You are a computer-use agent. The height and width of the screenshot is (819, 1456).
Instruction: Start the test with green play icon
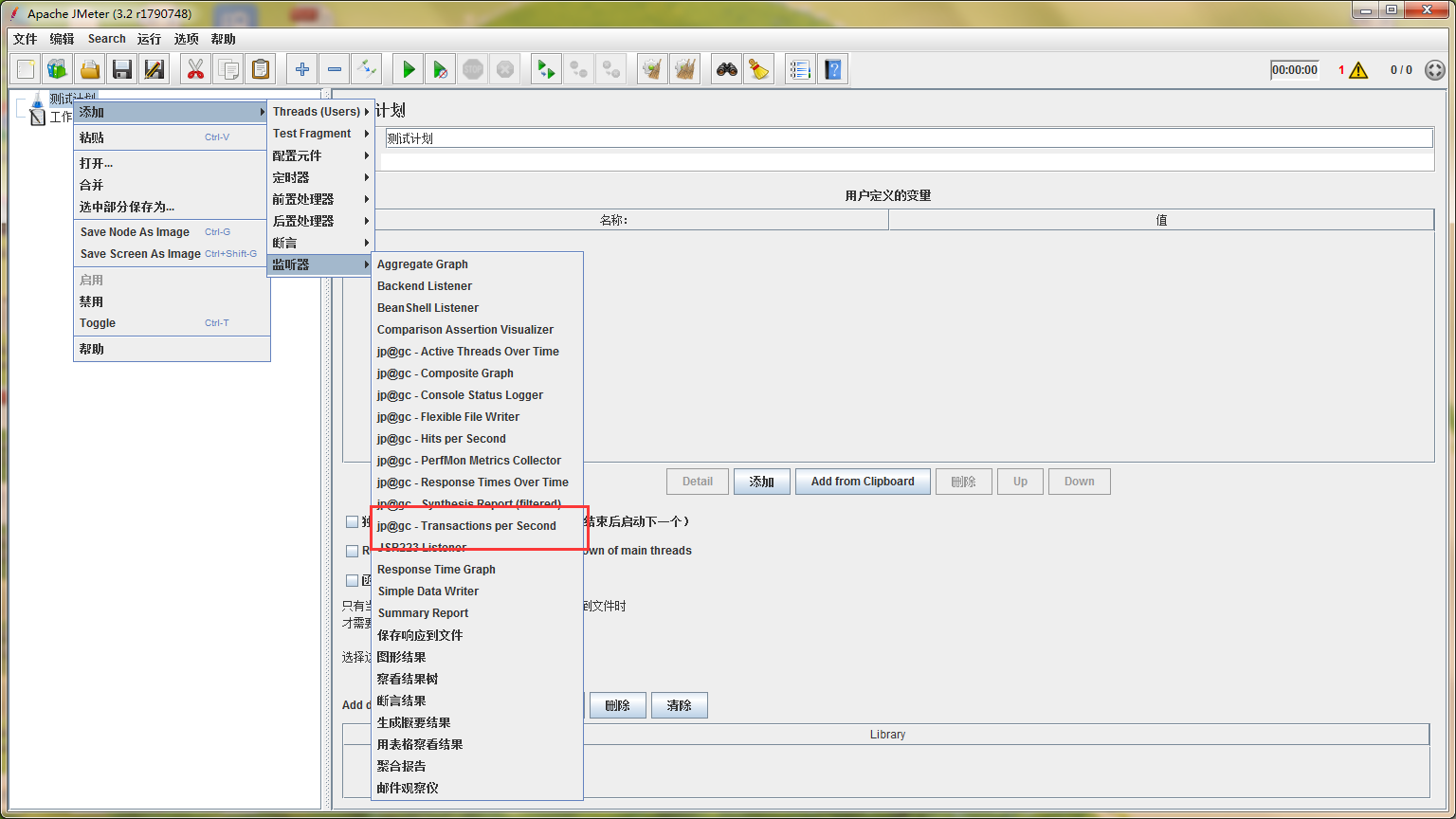coord(409,69)
